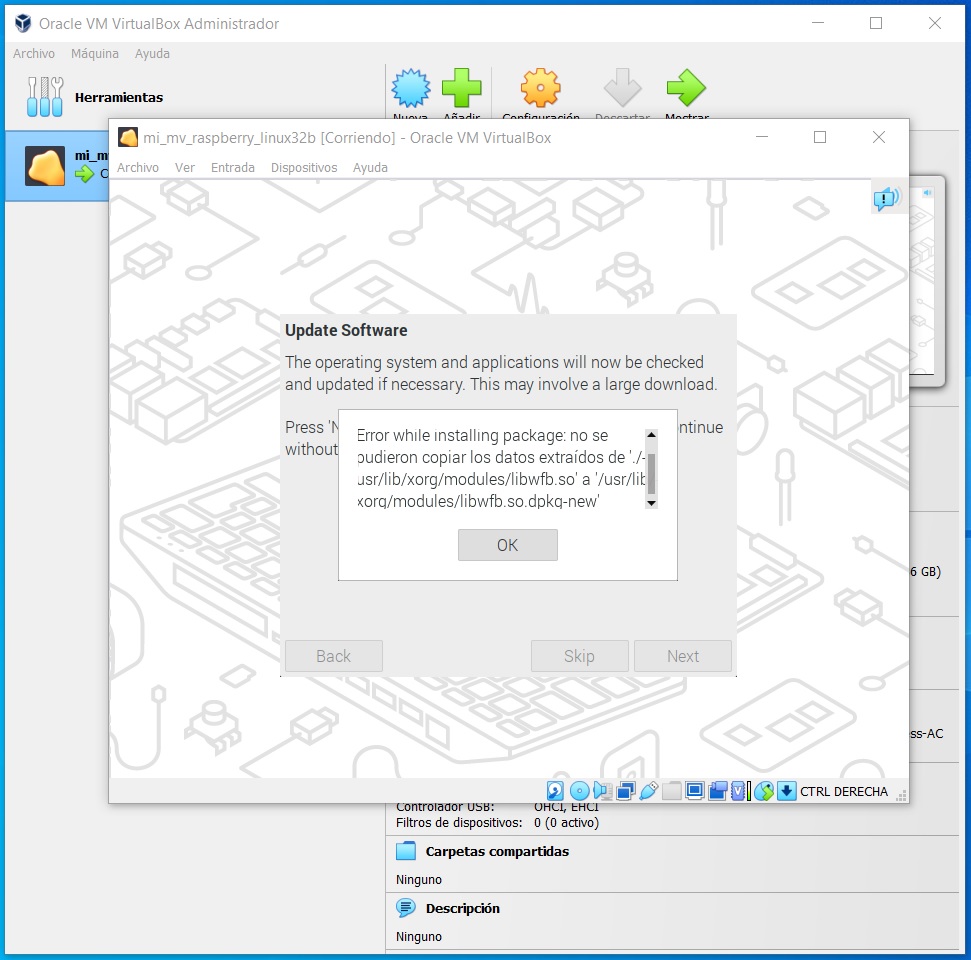Click the USB devices status icon
The image size is (971, 960).
point(648,791)
